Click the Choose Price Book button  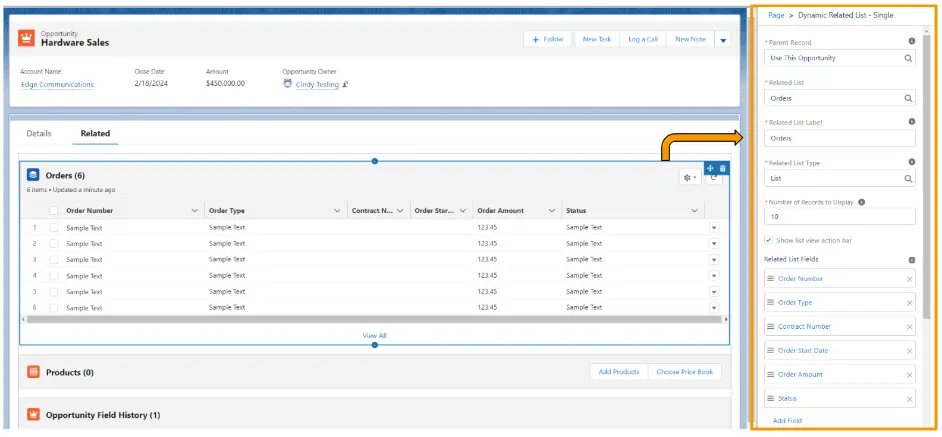(684, 372)
